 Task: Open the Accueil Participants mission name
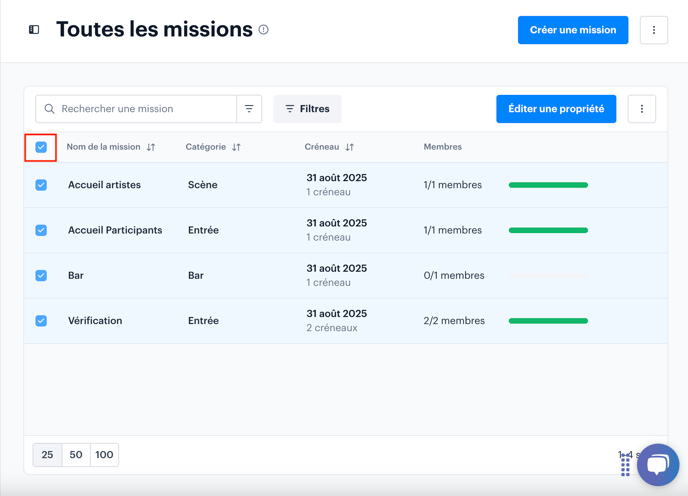point(115,230)
